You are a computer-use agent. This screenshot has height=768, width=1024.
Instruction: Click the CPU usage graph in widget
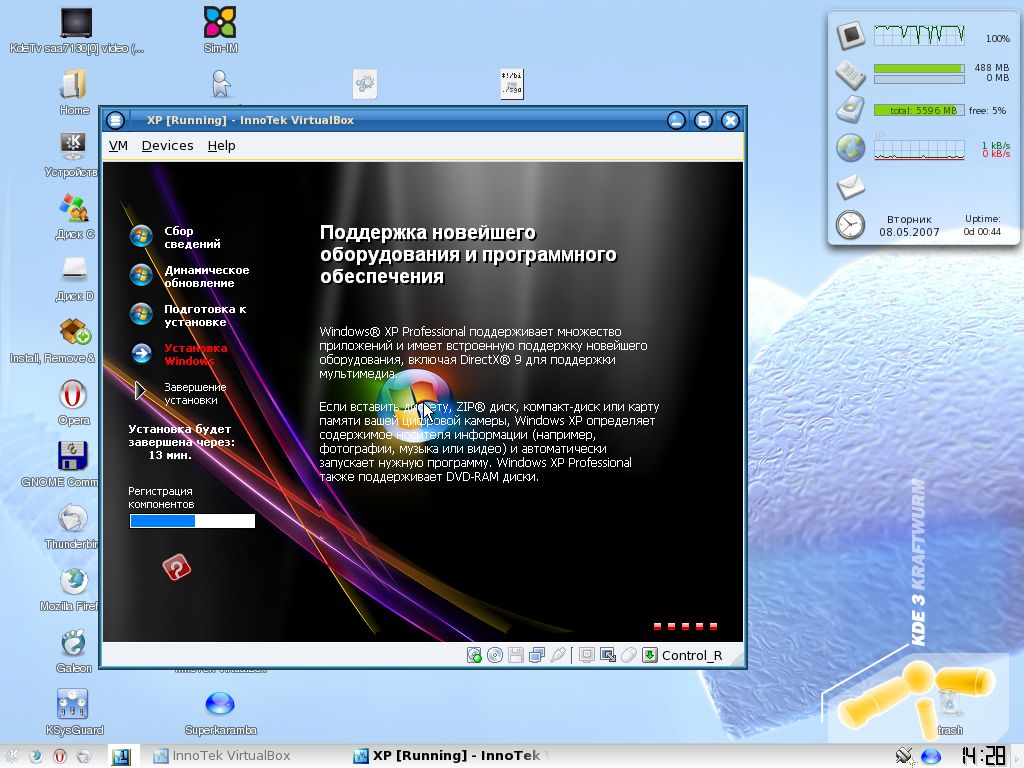point(920,35)
